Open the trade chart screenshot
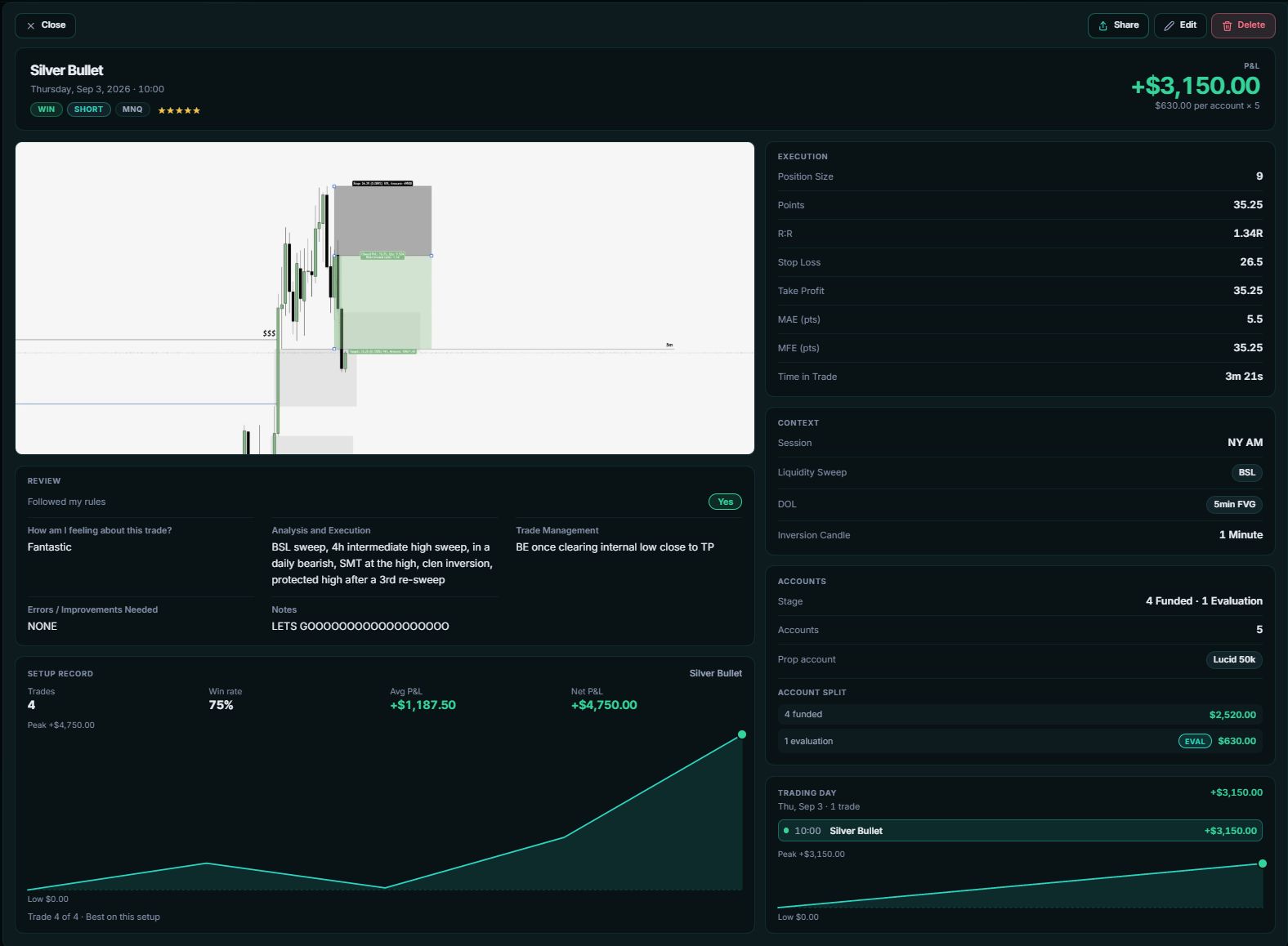Image resolution: width=1288 pixels, height=946 pixels. click(385, 298)
